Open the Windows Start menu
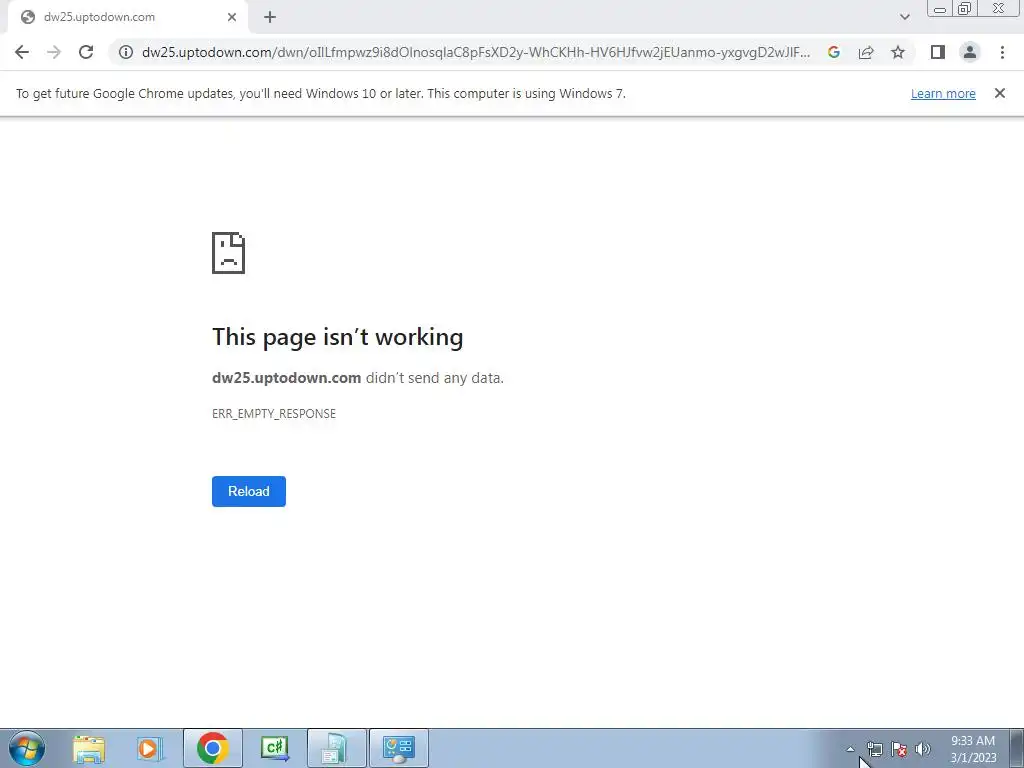 (x=27, y=748)
